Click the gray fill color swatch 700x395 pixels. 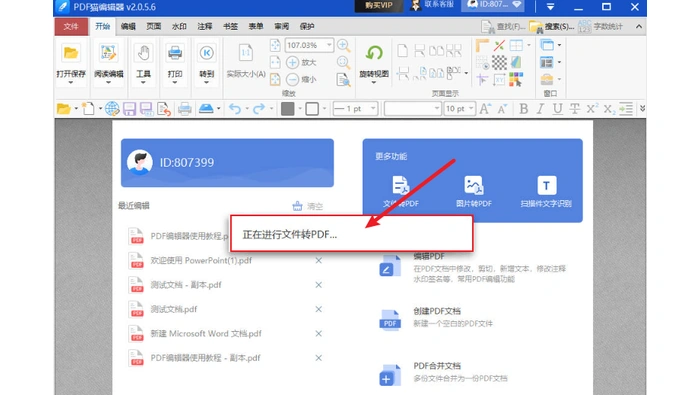[x=288, y=108]
